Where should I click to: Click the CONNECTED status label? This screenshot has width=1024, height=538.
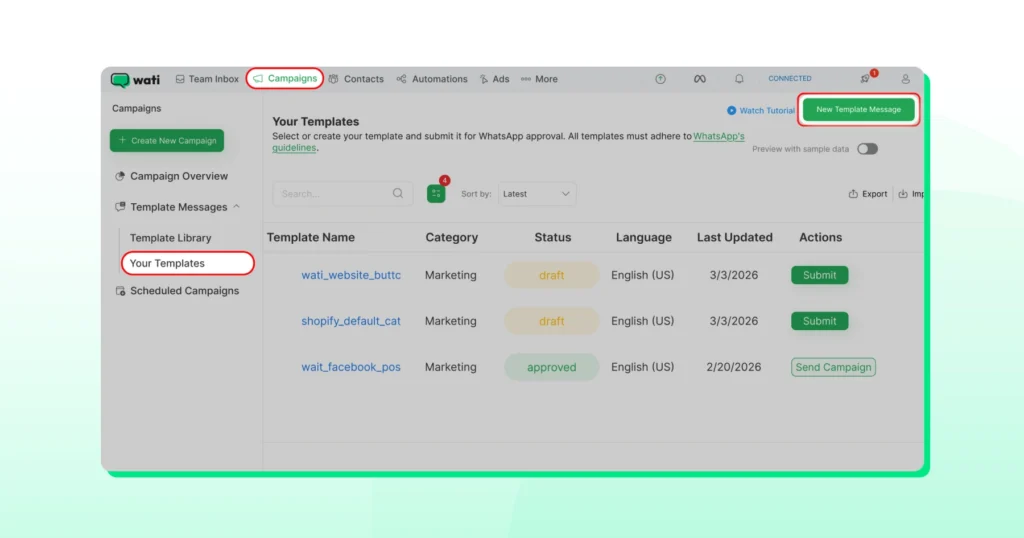790,78
